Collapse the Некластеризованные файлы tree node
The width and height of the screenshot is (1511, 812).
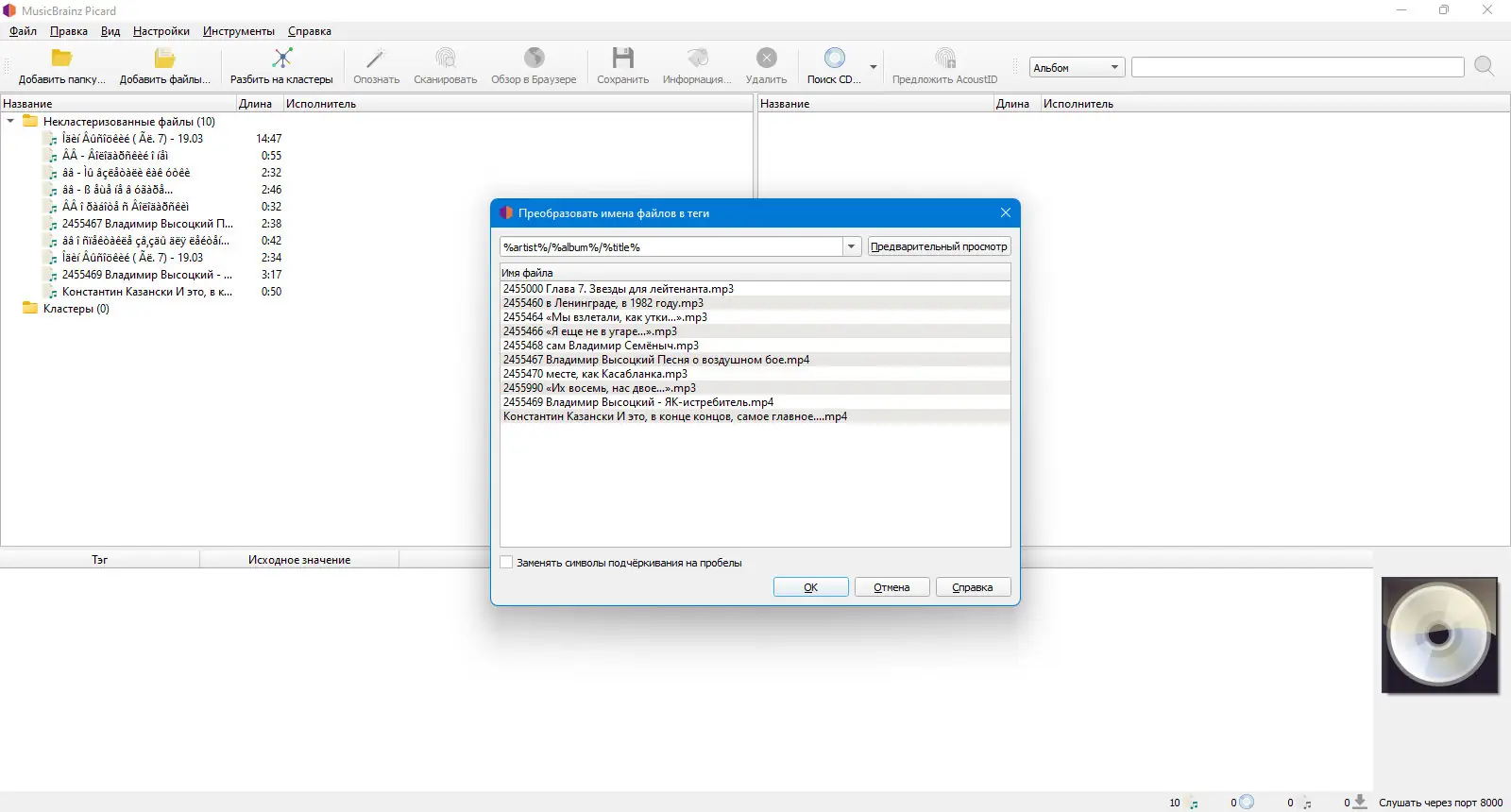tap(10, 122)
